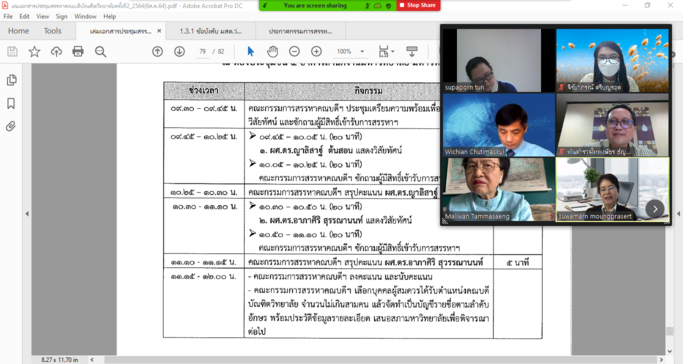This screenshot has width=683, height=364.
Task: Zoom out with the minus icon
Action: click(x=294, y=51)
